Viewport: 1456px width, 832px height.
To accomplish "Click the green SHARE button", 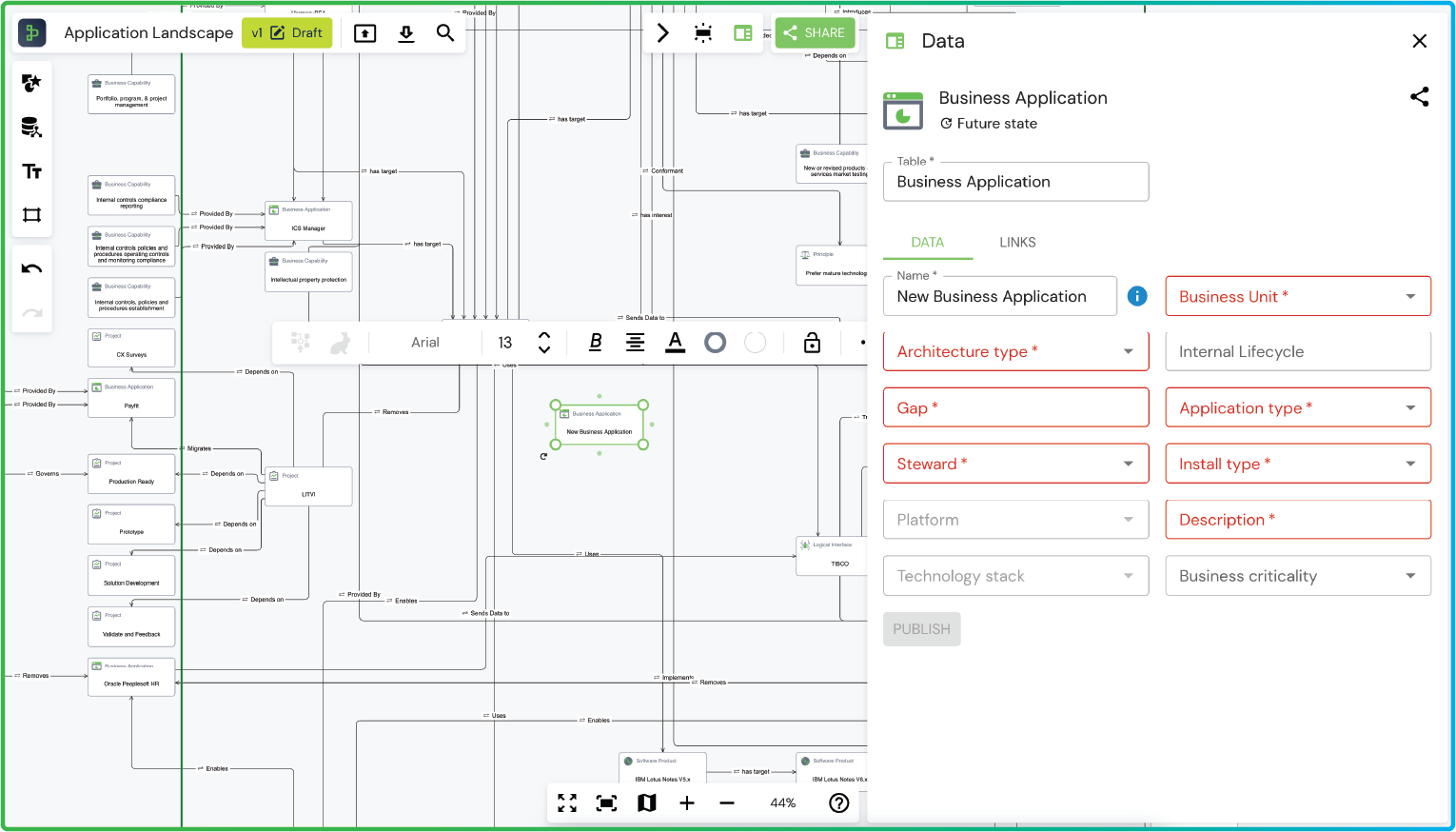I will click(815, 33).
